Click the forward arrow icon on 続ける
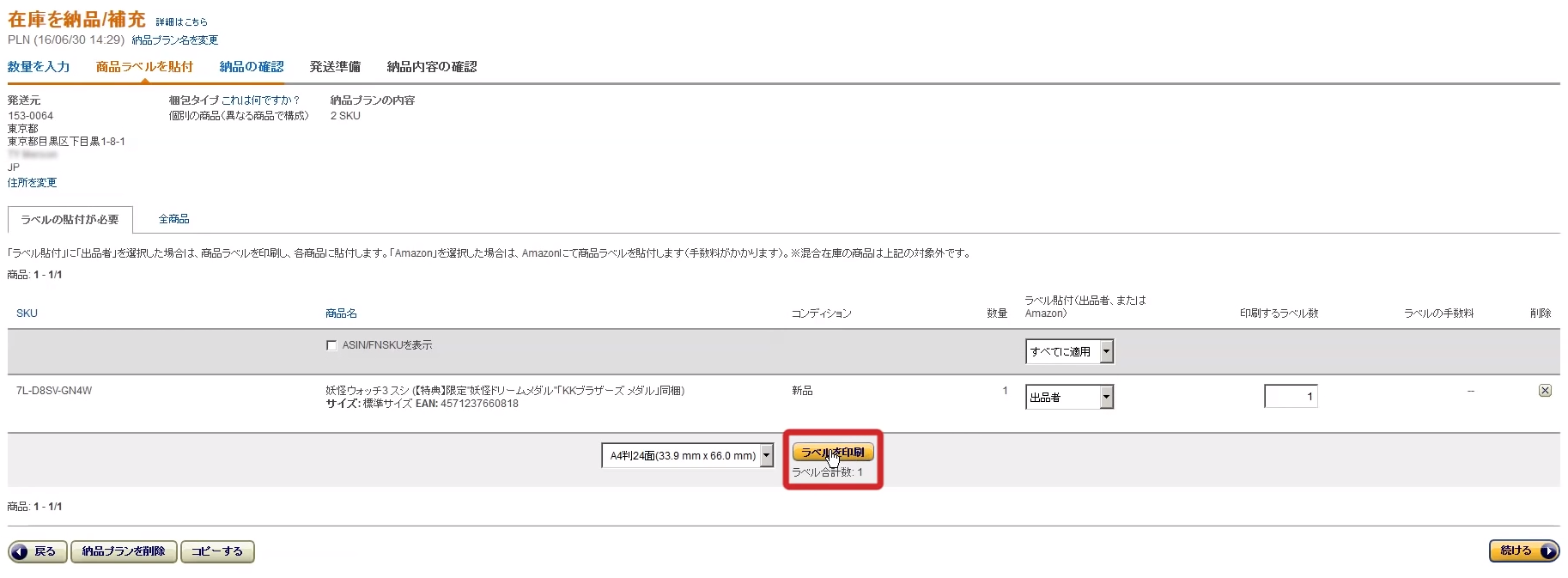Screen dimensions: 1568x578 tap(1548, 551)
